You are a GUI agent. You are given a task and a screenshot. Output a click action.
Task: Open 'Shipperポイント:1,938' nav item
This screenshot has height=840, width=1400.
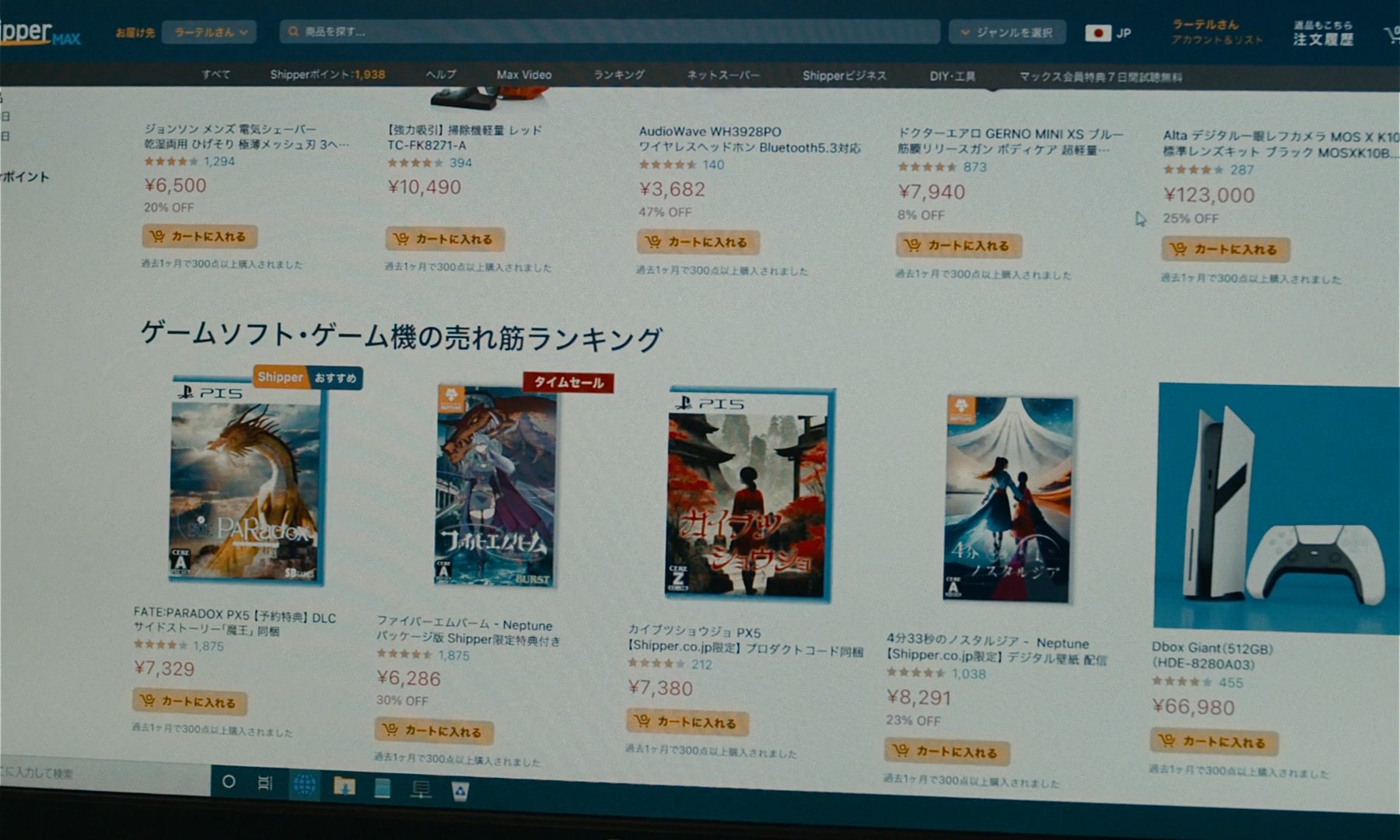(327, 75)
